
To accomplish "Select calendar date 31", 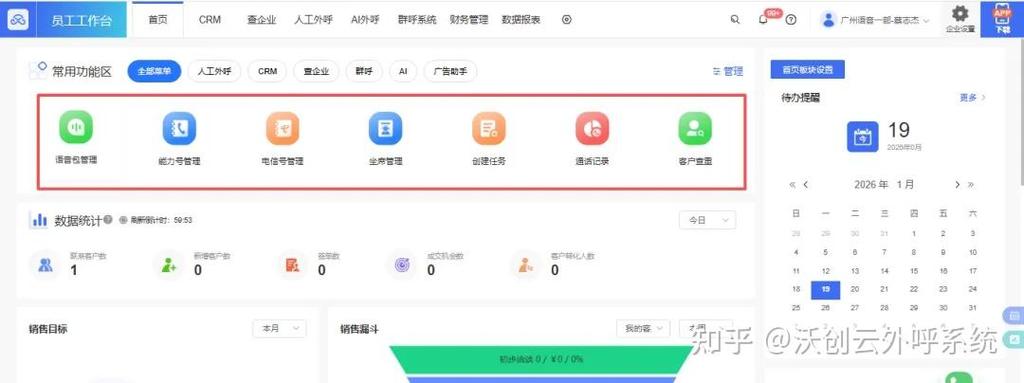I will [972, 307].
